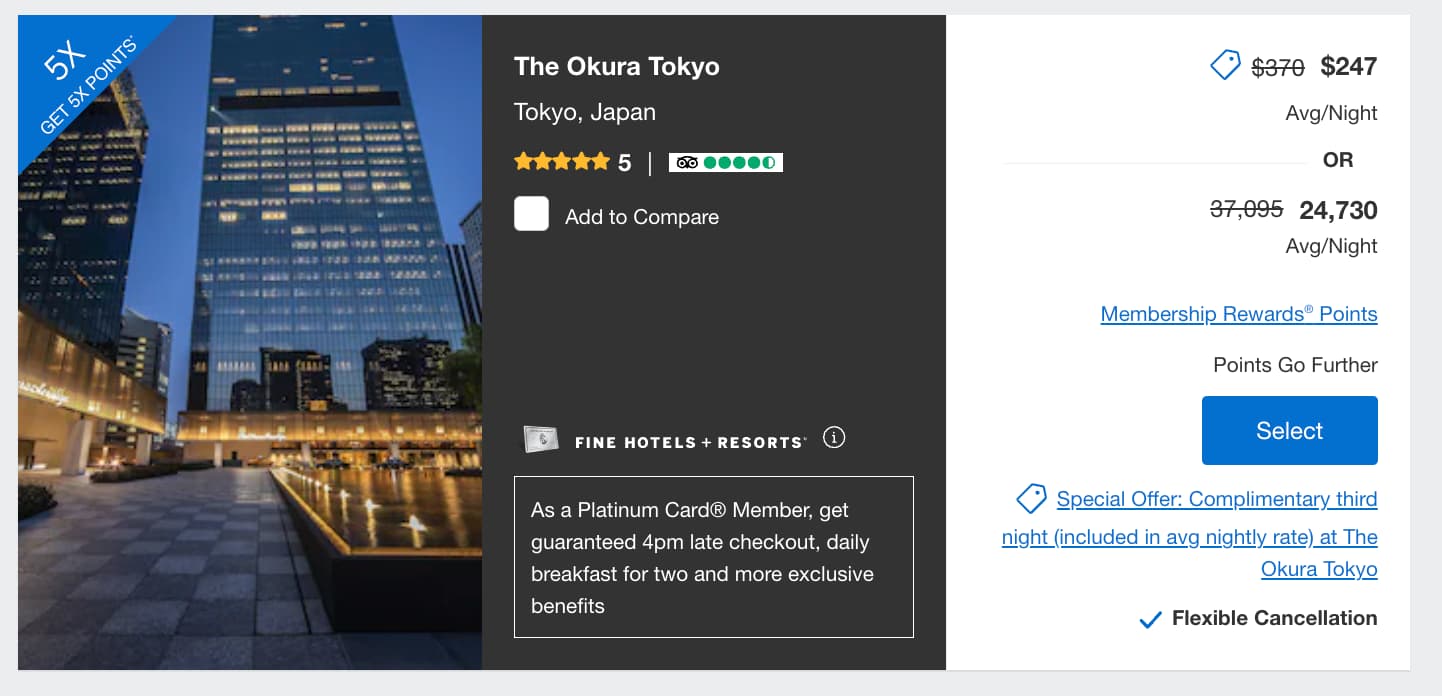Click the Platinum Card icon
The image size is (1442, 696).
(x=541, y=440)
